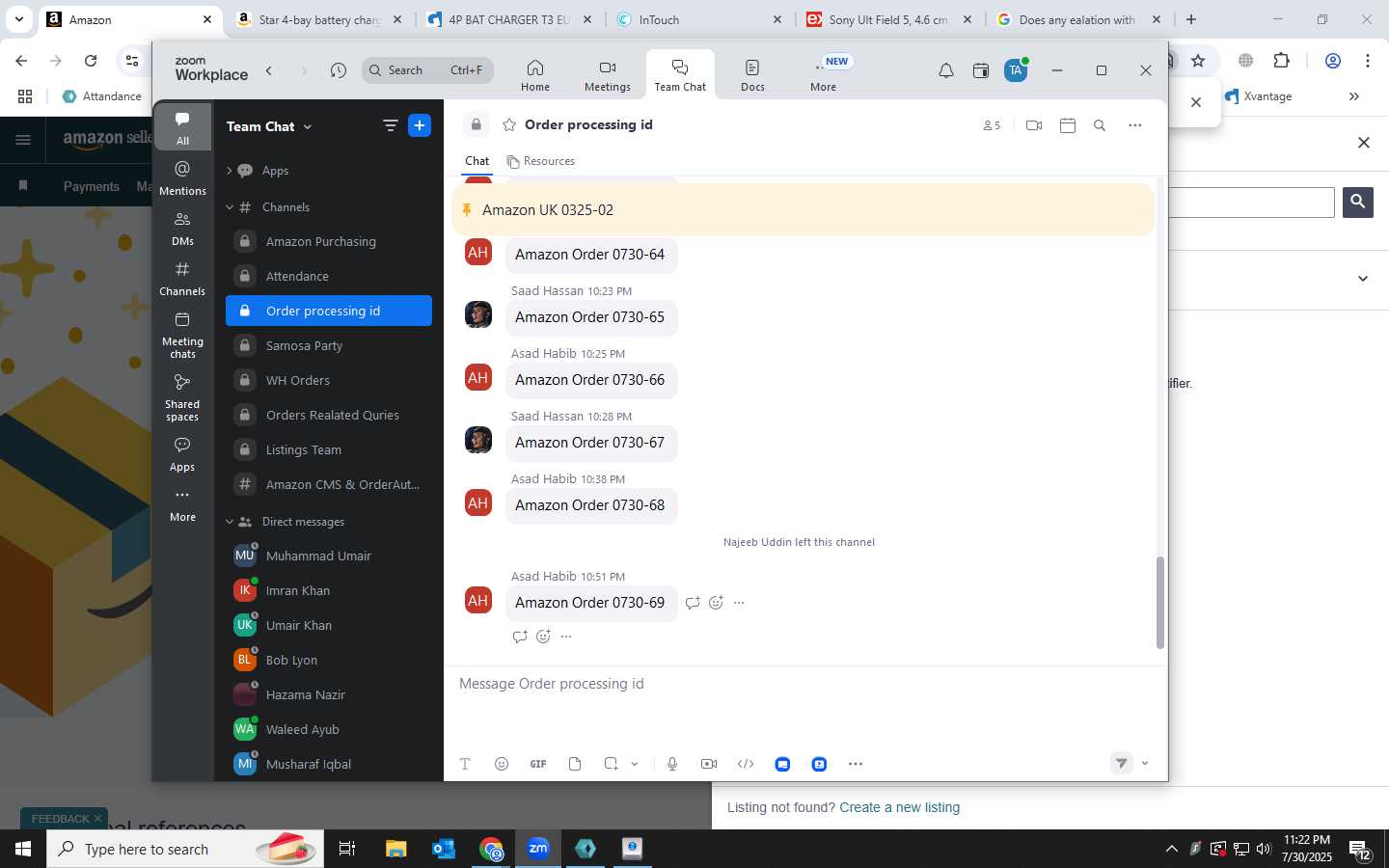The image size is (1389, 868).
Task: Open Mentions in the sidebar
Action: point(182,178)
